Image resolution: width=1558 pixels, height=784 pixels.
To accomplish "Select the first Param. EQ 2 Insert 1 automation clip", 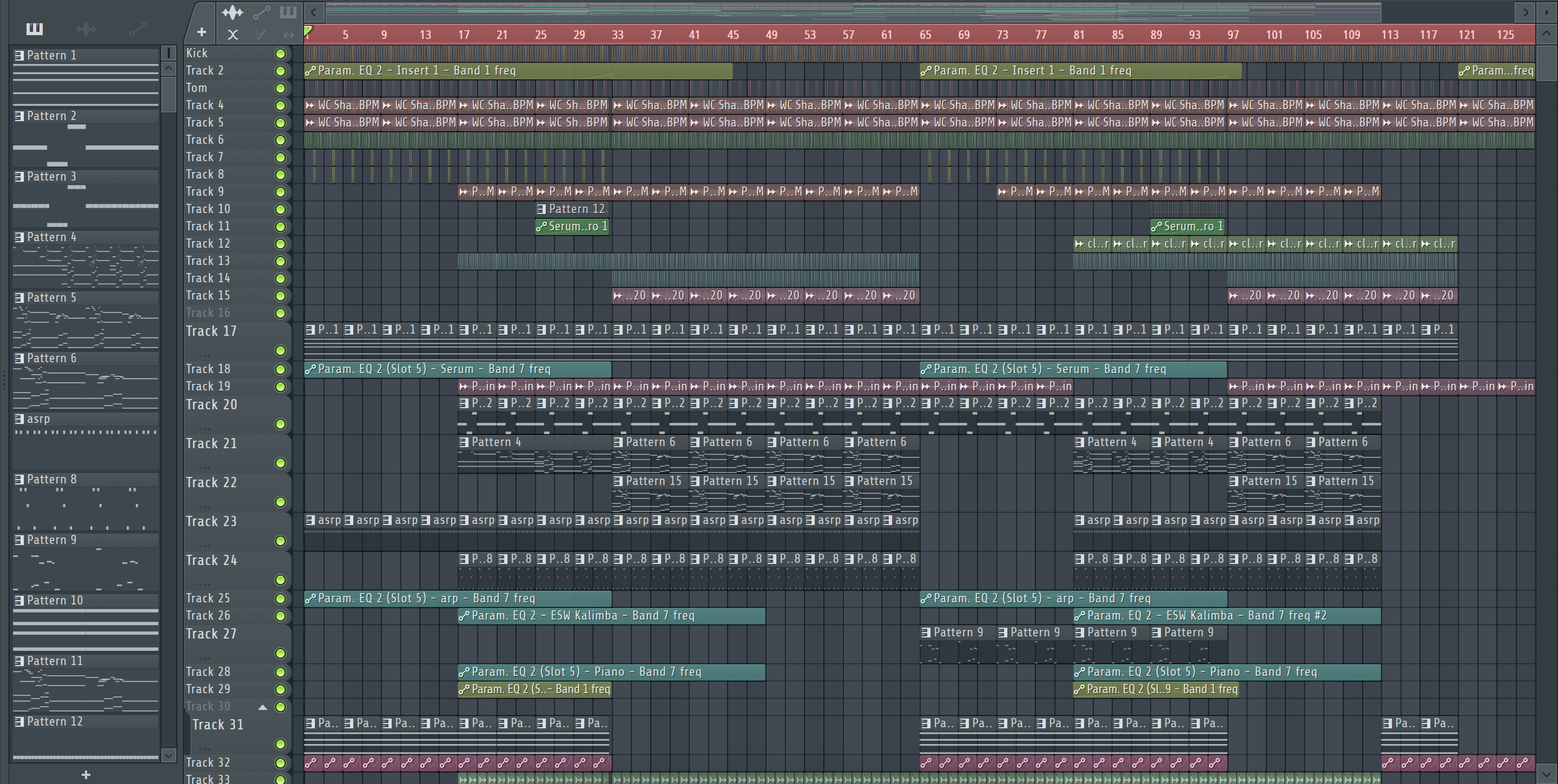I will click(x=518, y=71).
